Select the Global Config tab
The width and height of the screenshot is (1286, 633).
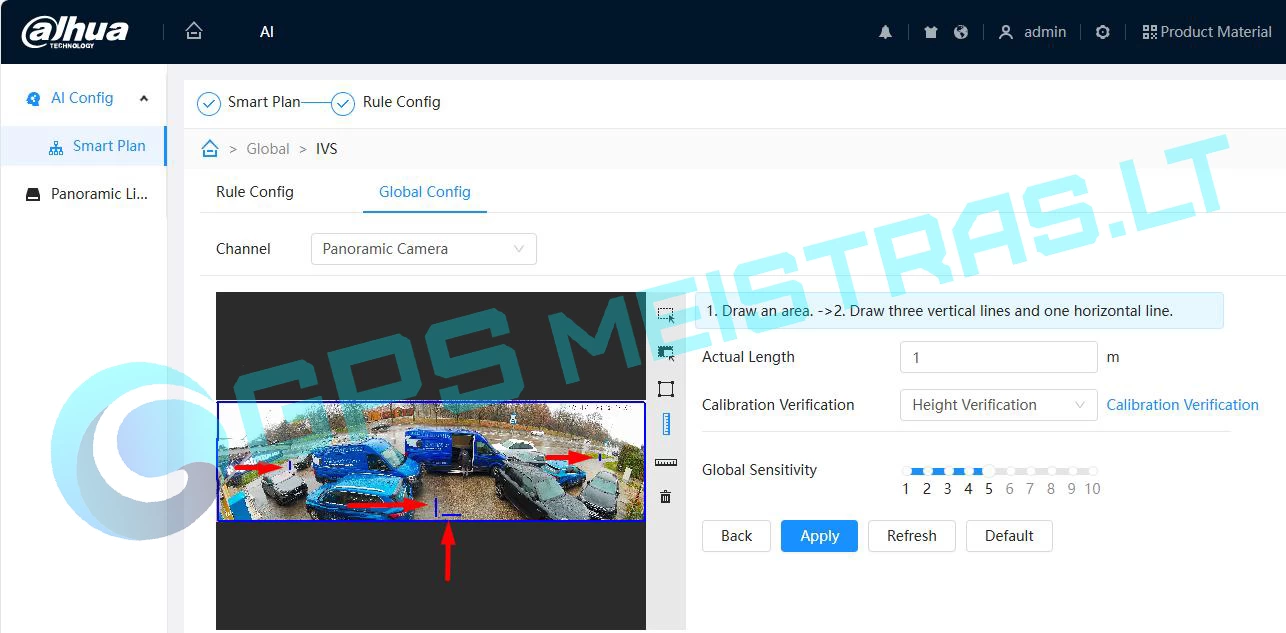pos(425,192)
